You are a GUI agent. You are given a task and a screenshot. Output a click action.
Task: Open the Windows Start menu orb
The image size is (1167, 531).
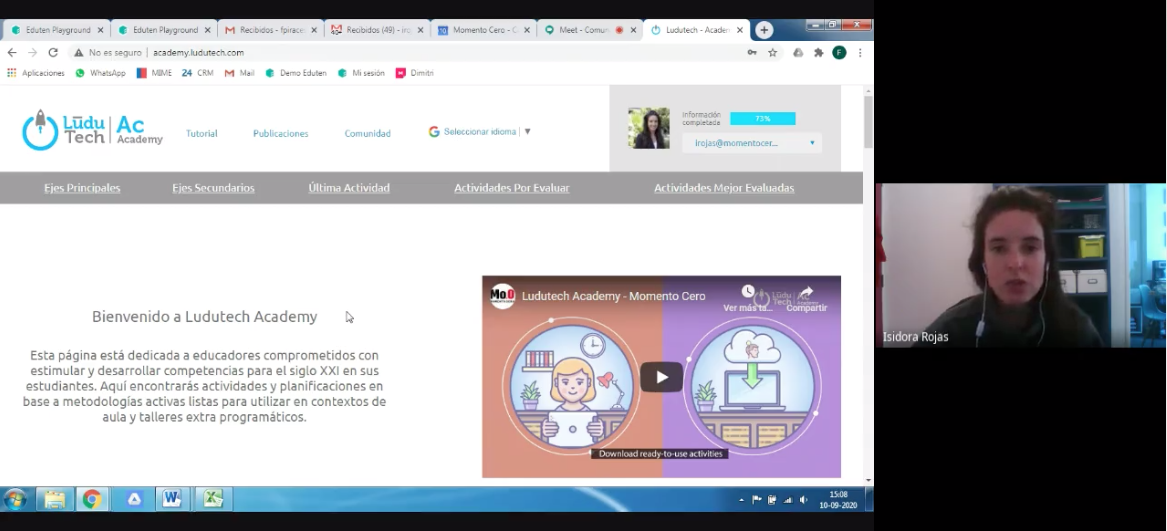[x=16, y=499]
